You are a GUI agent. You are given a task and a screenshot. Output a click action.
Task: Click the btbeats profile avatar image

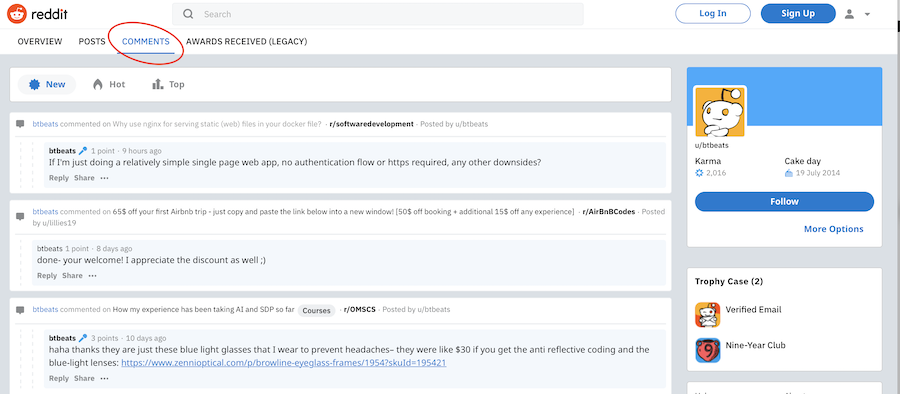[720, 112]
